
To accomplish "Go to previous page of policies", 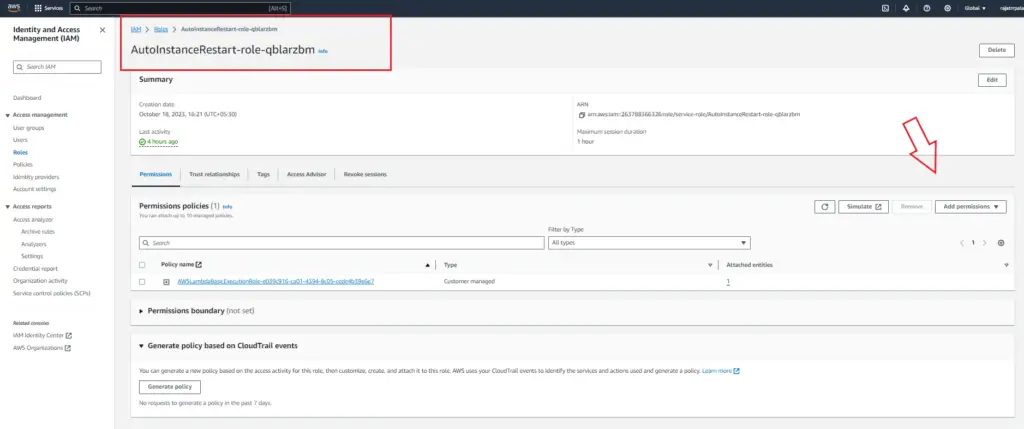I will point(961,243).
